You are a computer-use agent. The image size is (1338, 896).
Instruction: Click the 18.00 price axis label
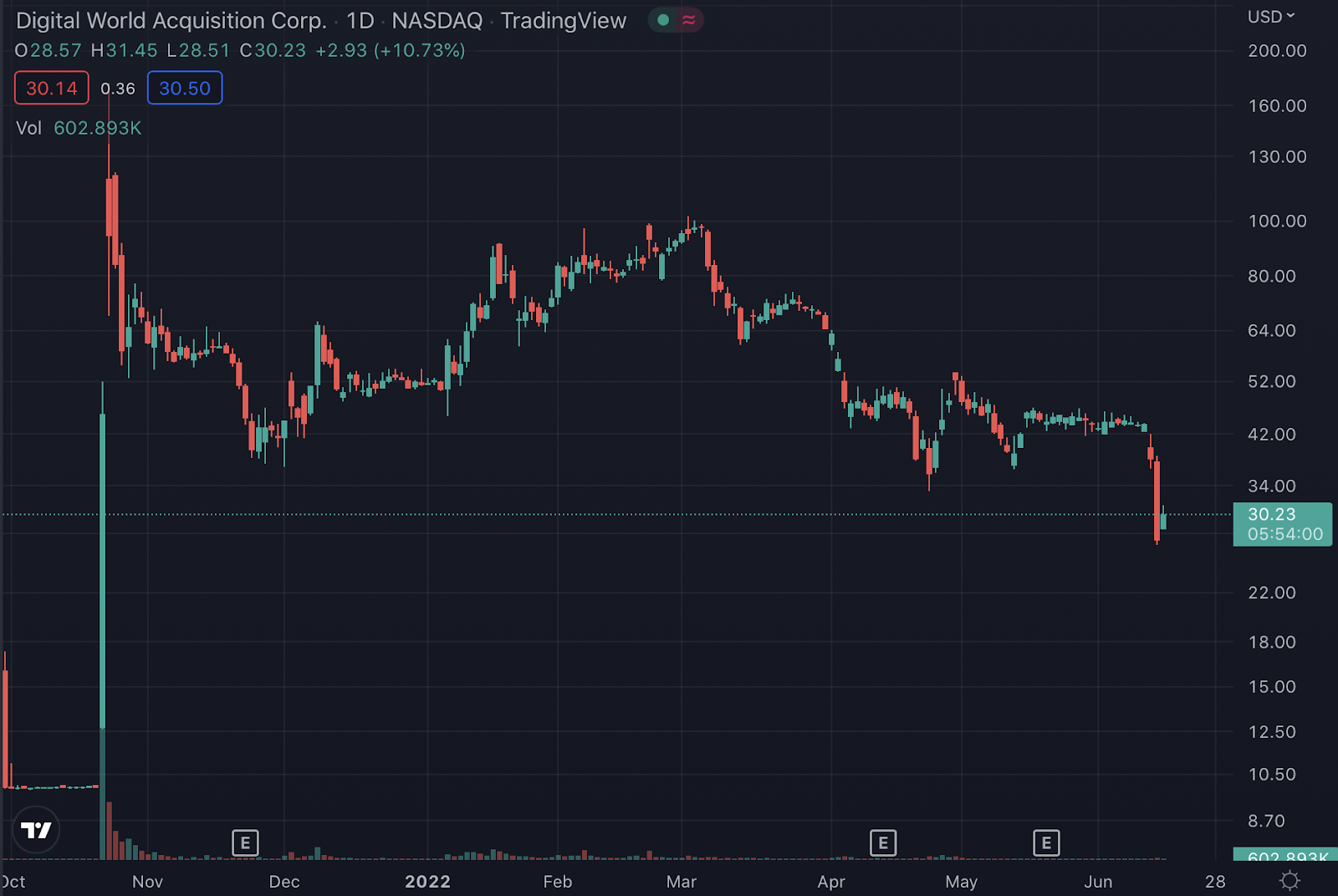[1272, 642]
